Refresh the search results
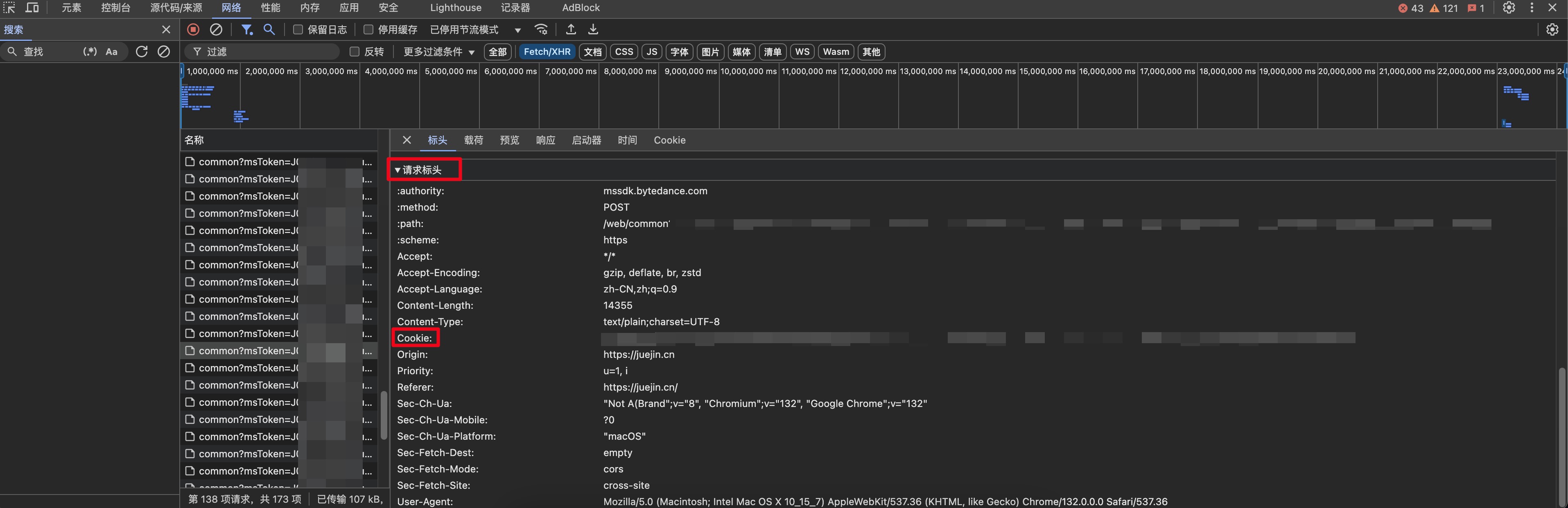This screenshot has height=508, width=1568. (142, 52)
